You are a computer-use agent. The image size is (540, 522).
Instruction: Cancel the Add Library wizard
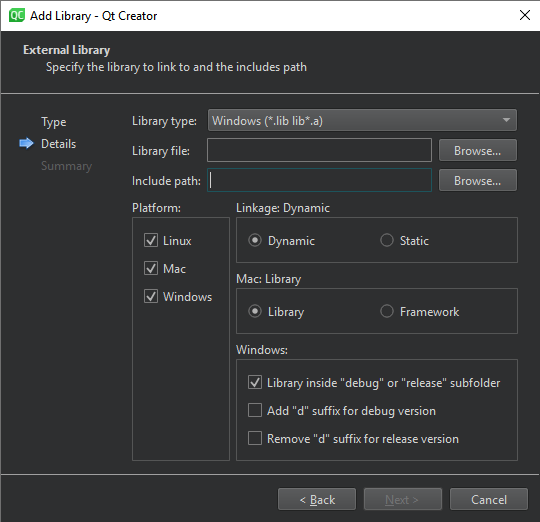pos(489,499)
